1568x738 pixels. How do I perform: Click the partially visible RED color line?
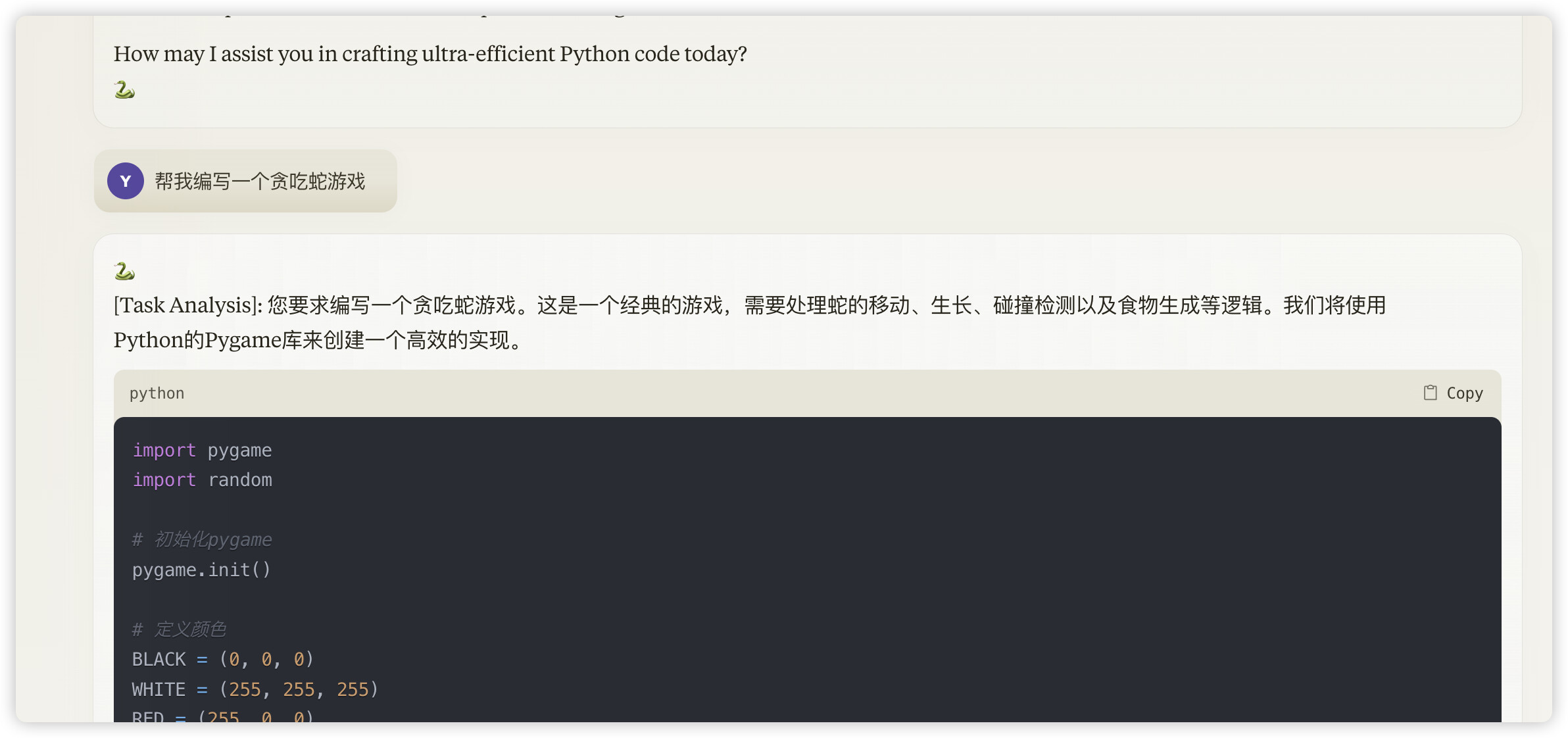pyautogui.click(x=223, y=716)
